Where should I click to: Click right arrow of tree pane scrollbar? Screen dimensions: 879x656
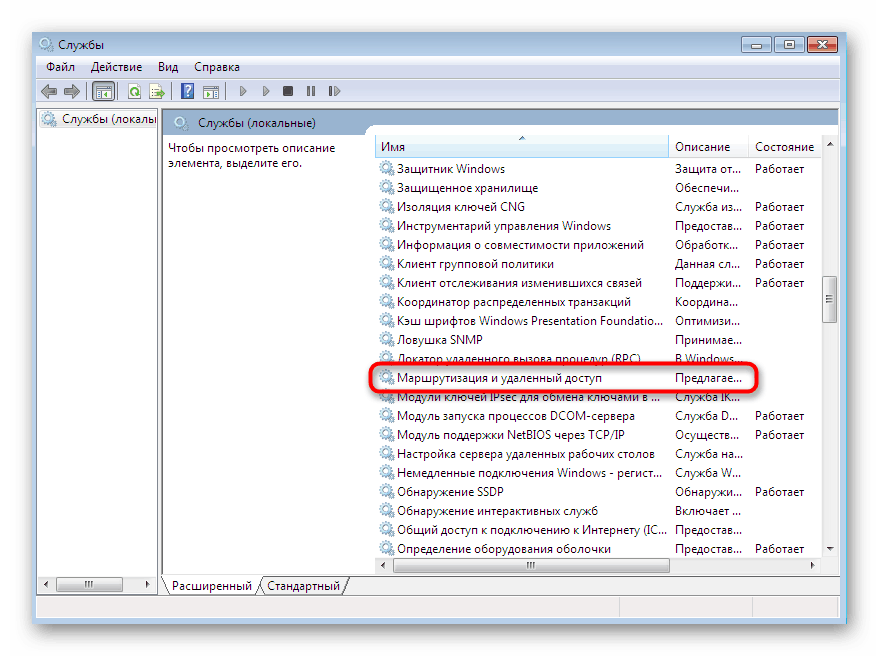click(x=147, y=584)
